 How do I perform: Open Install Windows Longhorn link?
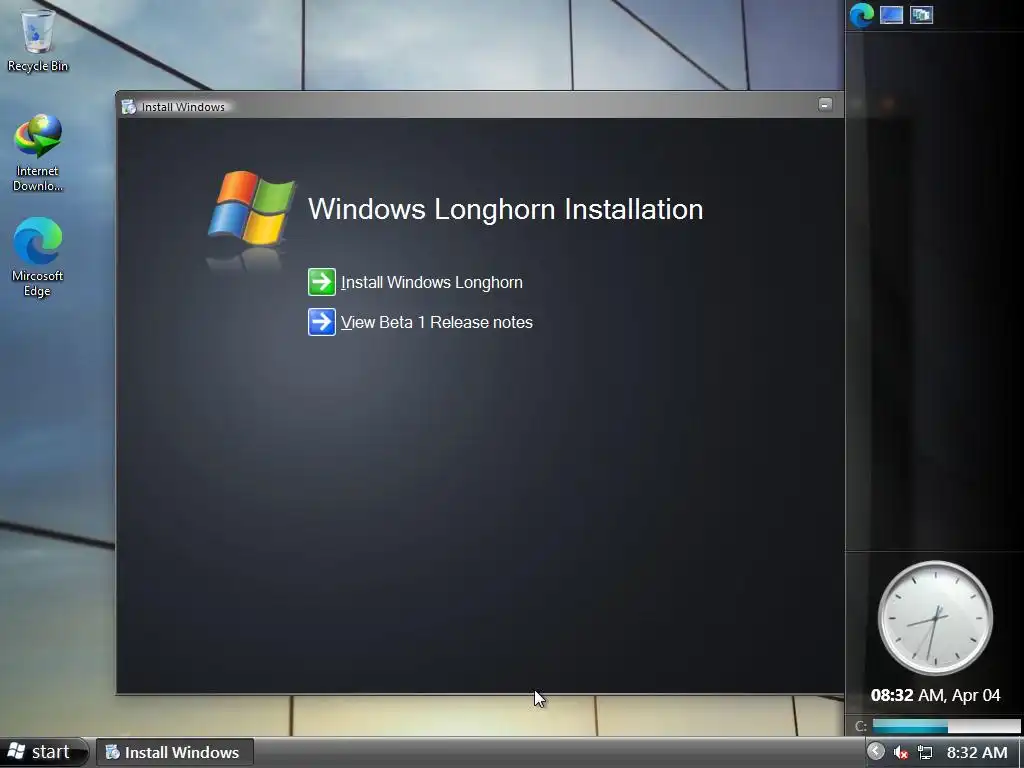[432, 283]
